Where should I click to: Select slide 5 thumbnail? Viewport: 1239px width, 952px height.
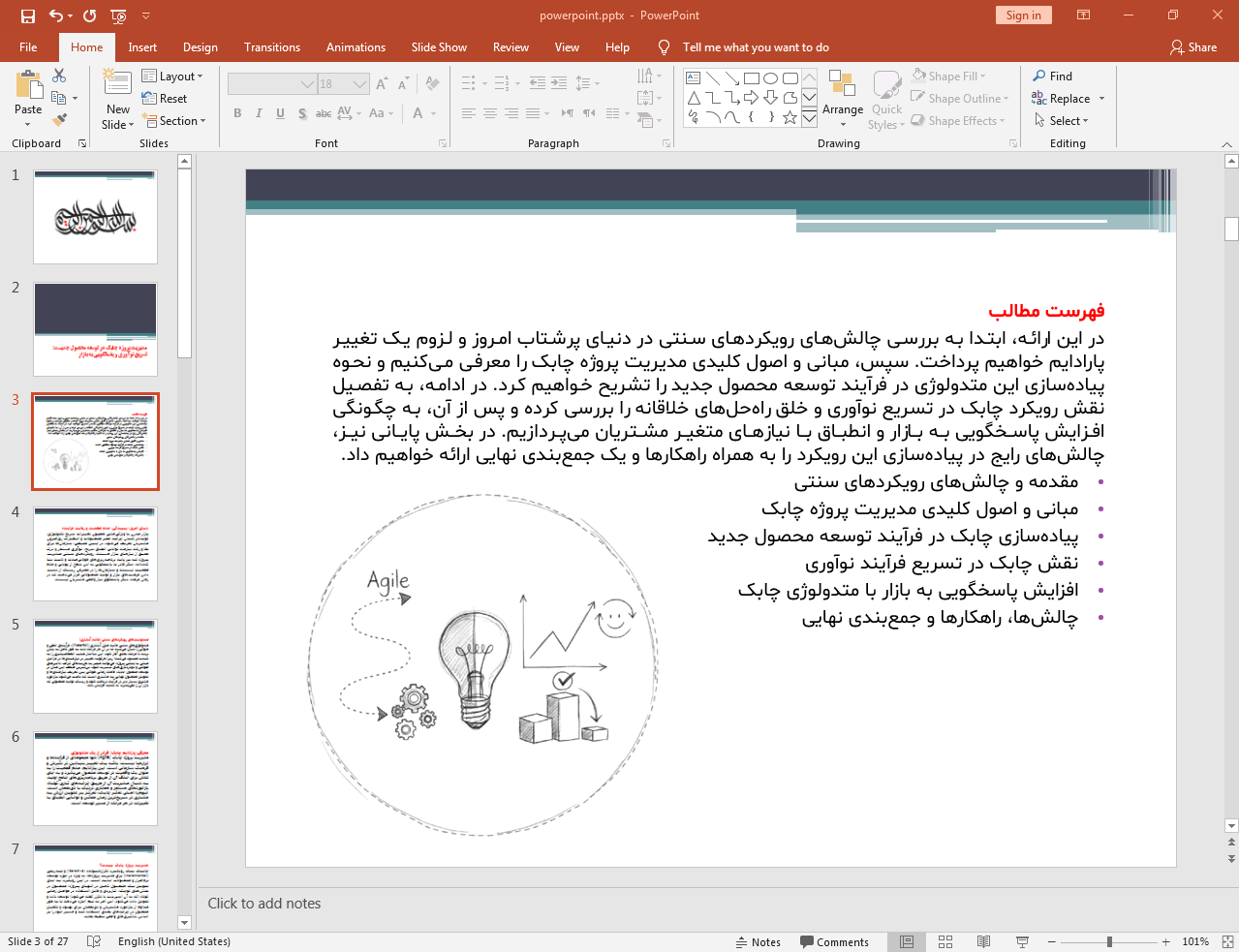coord(95,667)
